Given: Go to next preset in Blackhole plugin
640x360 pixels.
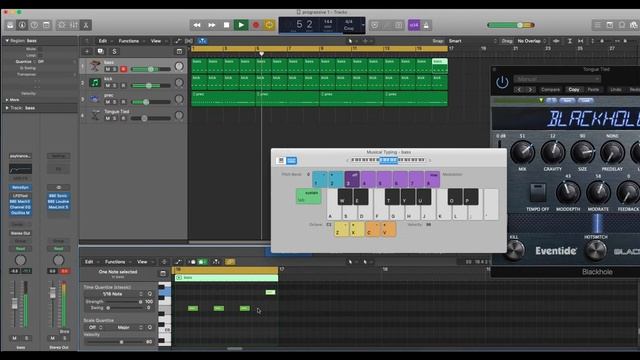Looking at the screenshot, I should click(x=530, y=89).
